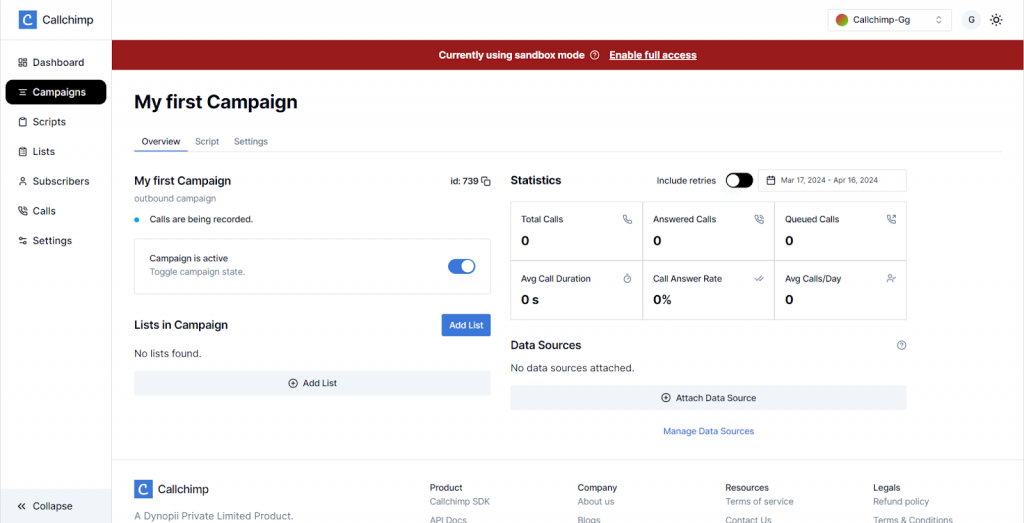Click the Callchimp logo in the footer

tap(172, 489)
